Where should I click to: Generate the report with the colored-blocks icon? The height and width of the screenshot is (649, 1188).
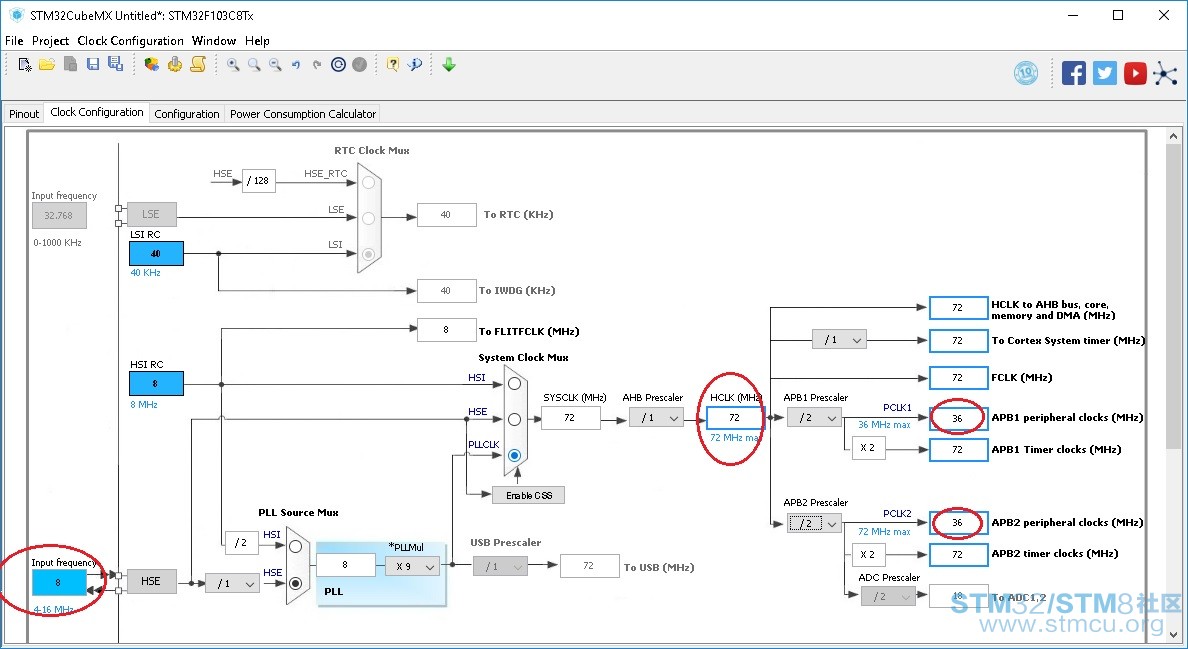(x=152, y=65)
